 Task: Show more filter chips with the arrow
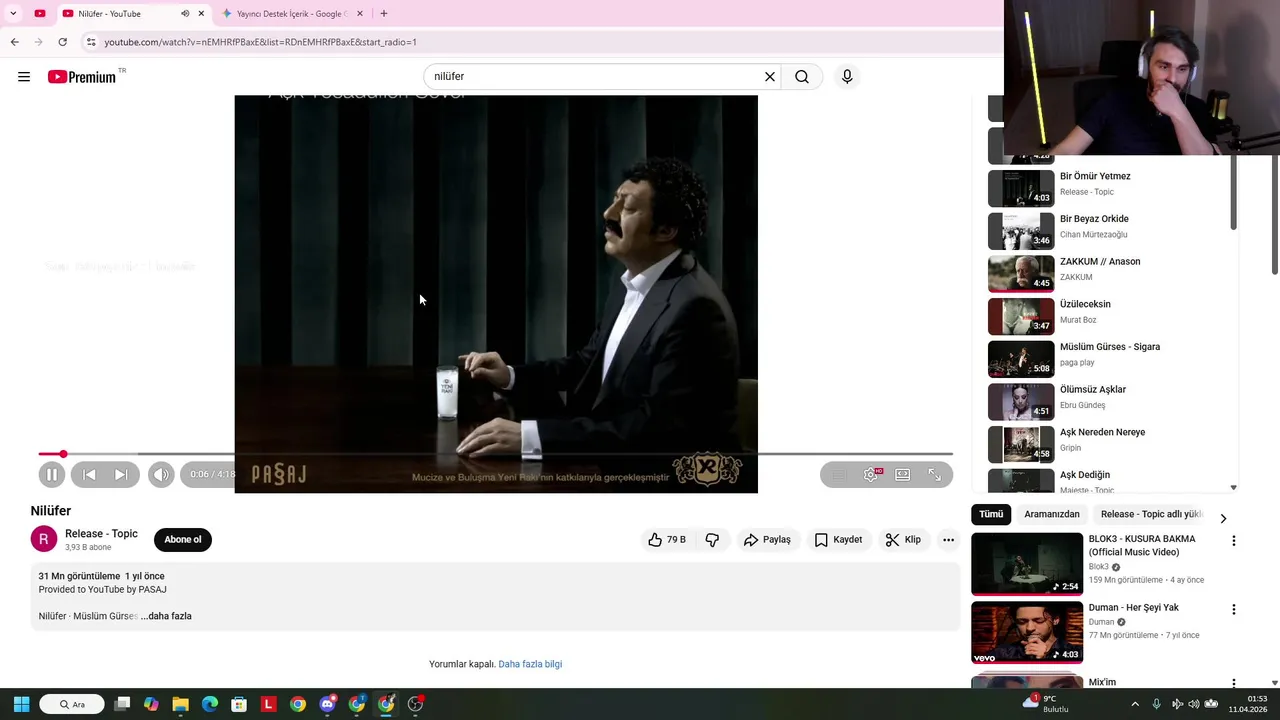coord(1222,518)
